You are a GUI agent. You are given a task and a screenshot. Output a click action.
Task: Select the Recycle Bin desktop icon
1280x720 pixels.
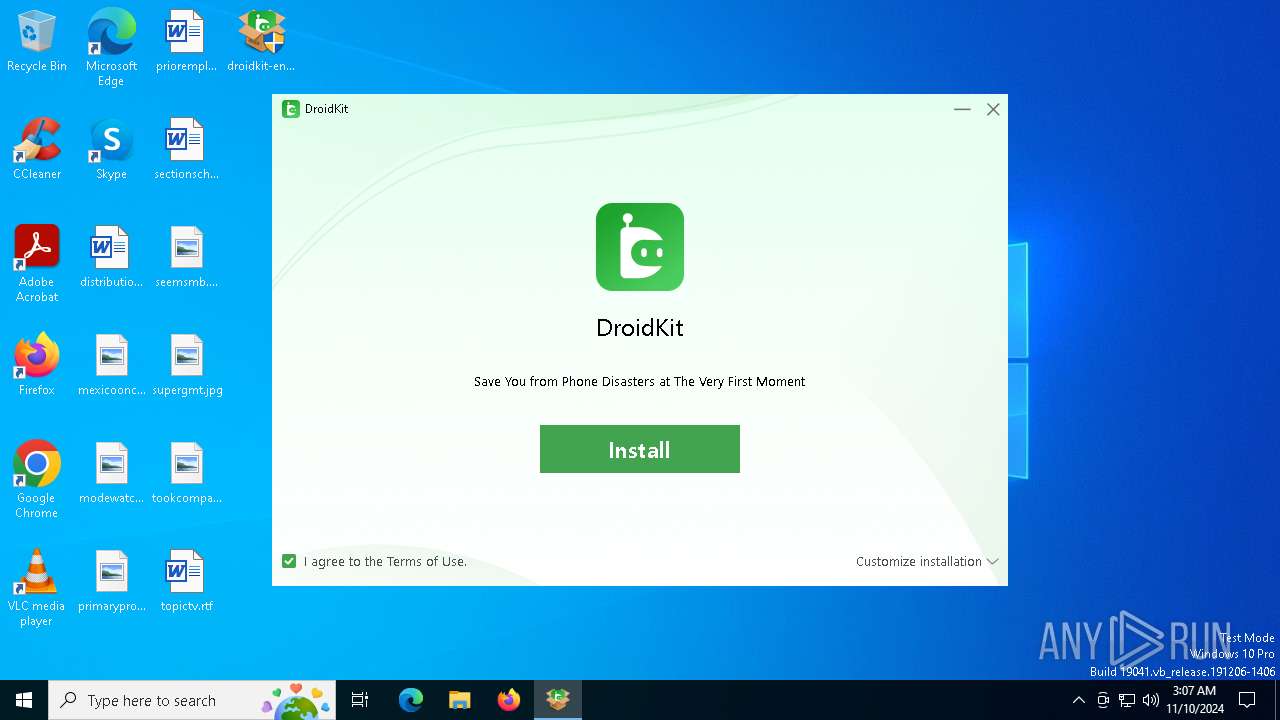pyautogui.click(x=37, y=42)
